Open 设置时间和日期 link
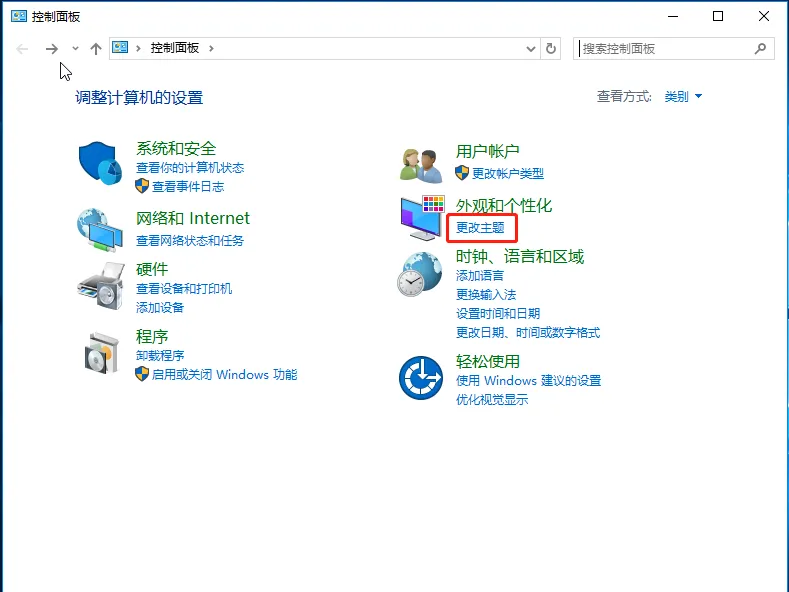Screen dimensions: 789x592 click(x=498, y=314)
